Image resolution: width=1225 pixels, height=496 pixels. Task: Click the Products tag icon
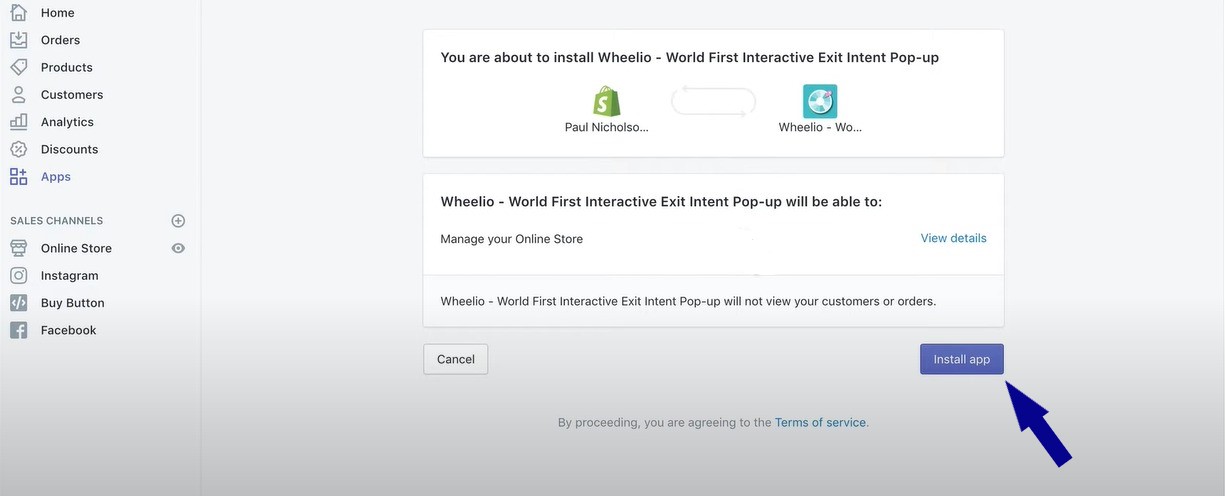pos(18,67)
